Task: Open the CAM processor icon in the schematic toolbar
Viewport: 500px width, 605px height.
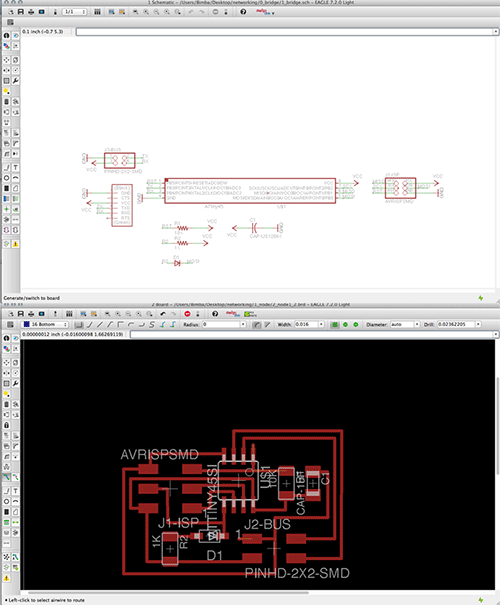Action: pos(42,12)
